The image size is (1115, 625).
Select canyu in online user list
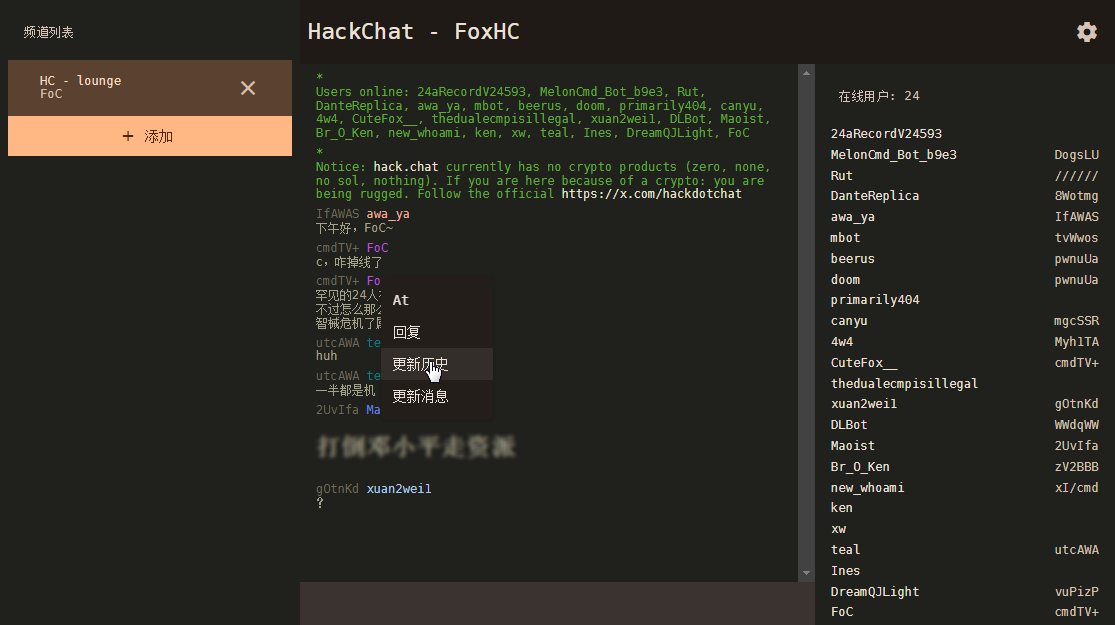[849, 321]
